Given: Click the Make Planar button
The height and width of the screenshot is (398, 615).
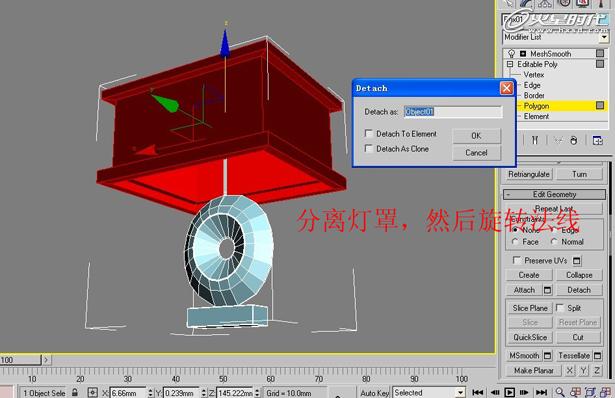Looking at the screenshot, I should [534, 371].
